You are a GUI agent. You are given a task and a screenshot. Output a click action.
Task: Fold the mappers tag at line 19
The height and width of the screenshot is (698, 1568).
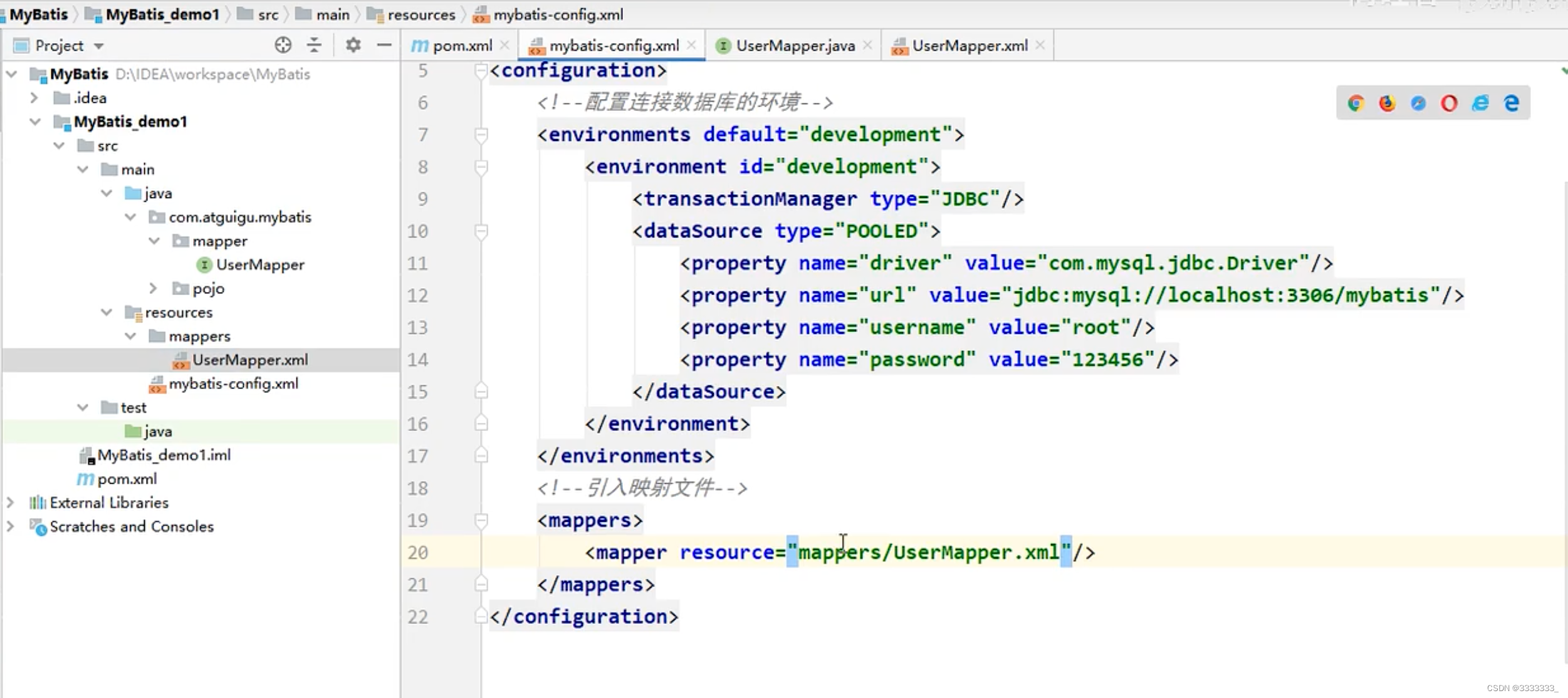click(481, 521)
